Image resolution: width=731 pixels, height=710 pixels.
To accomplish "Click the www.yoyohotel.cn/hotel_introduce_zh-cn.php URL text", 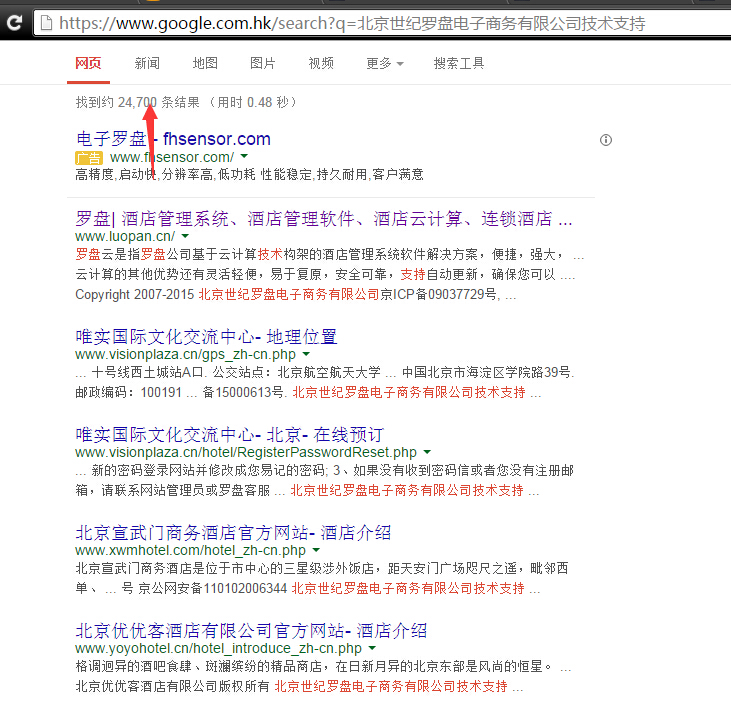I will click(218, 648).
